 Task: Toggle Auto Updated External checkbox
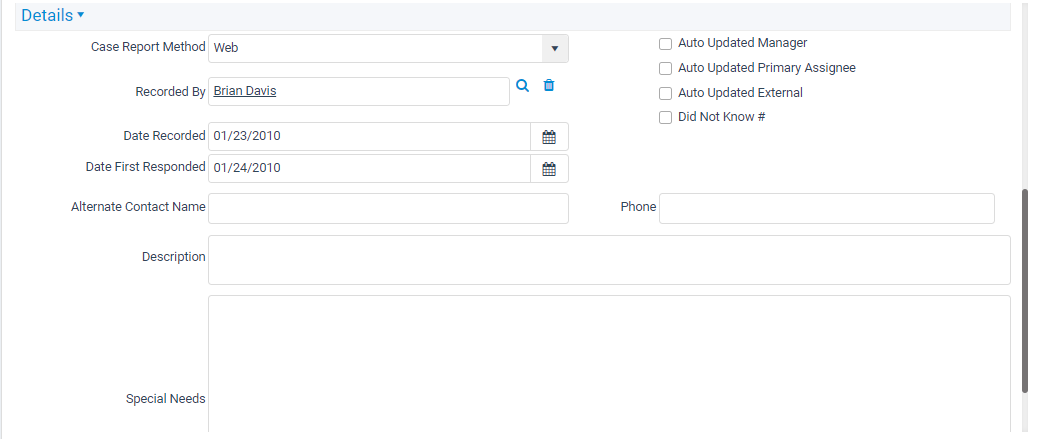click(665, 94)
